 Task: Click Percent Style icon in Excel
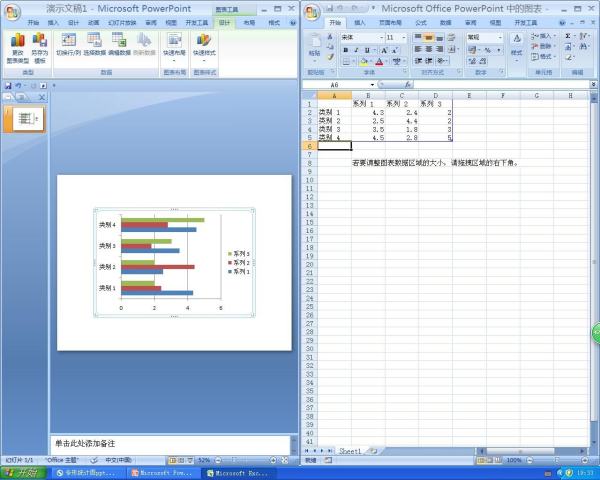pos(488,50)
